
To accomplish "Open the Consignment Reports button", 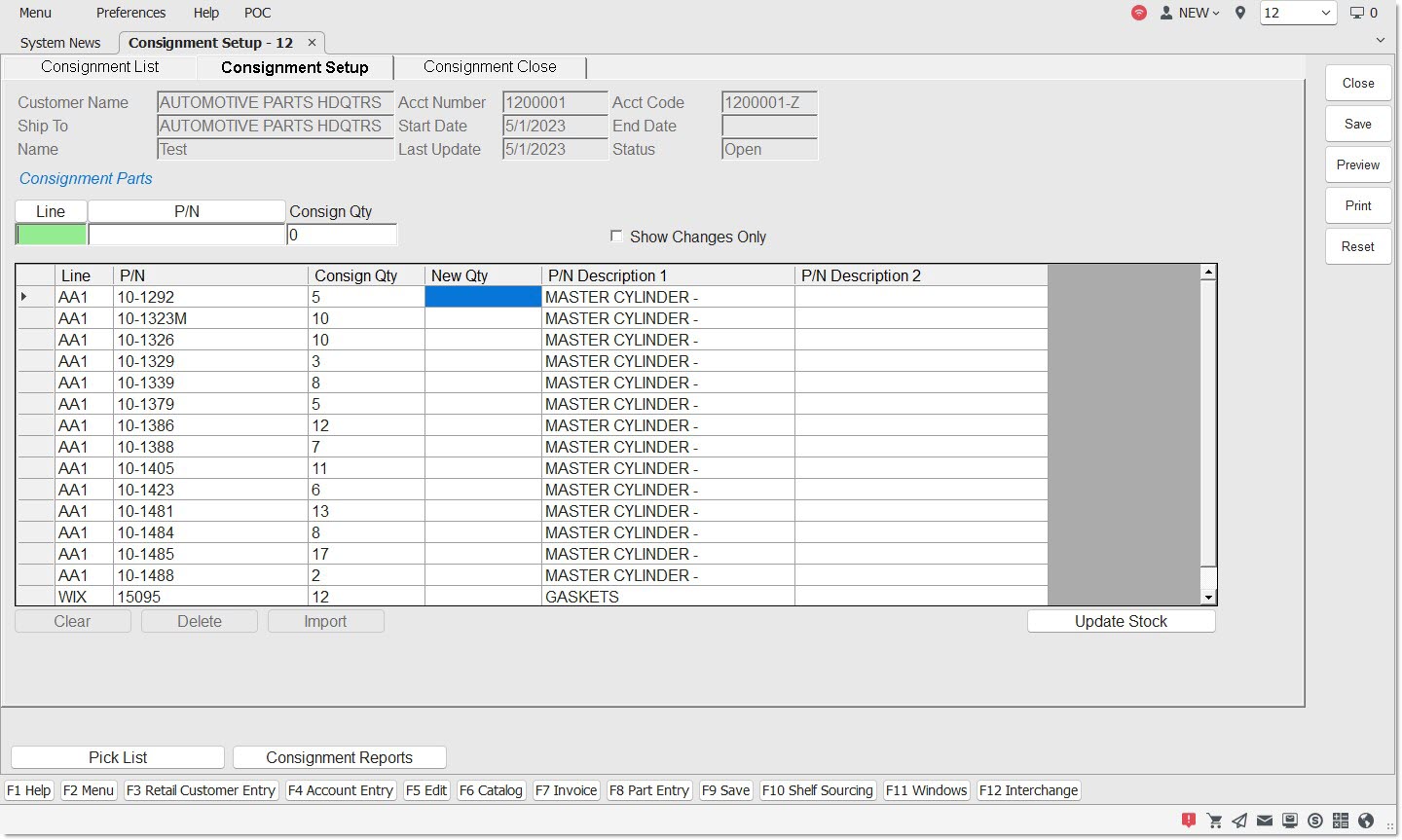I will point(339,758).
